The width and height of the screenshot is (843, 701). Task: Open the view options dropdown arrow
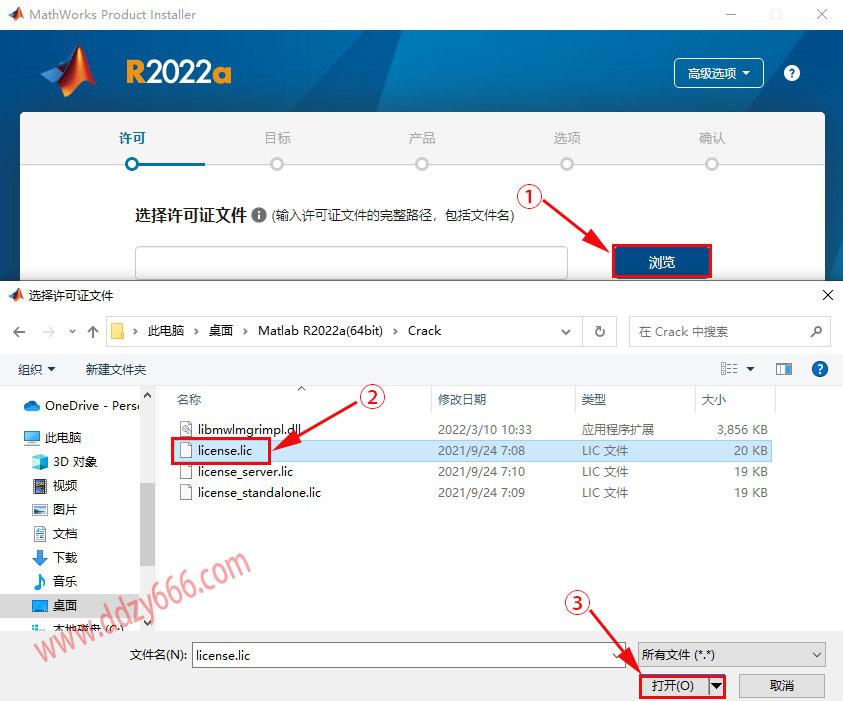(751, 369)
